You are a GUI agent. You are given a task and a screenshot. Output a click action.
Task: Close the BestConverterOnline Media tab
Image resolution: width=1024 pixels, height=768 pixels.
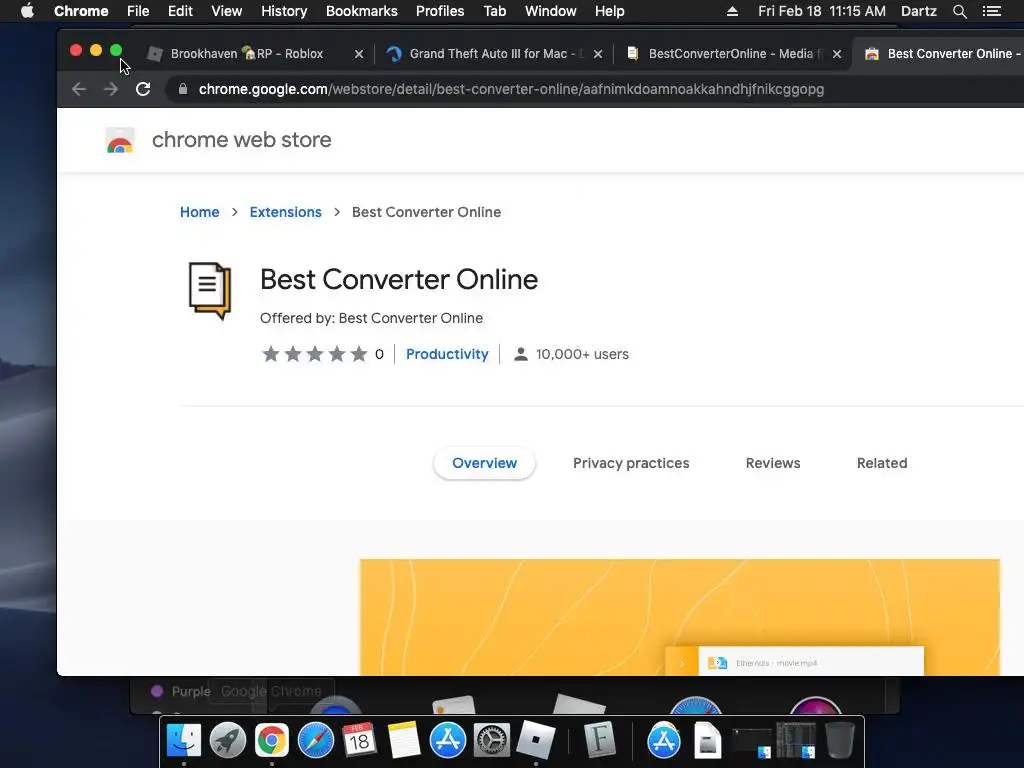[x=837, y=54]
